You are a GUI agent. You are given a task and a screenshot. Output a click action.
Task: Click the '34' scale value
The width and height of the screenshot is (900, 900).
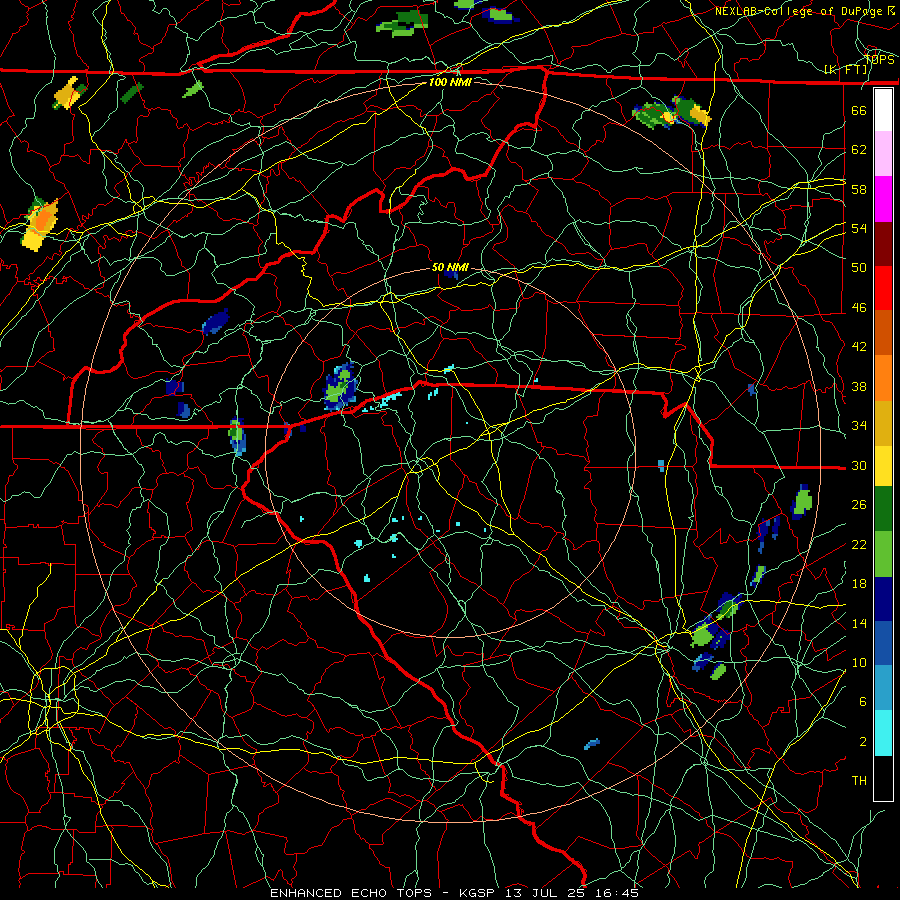click(x=859, y=426)
